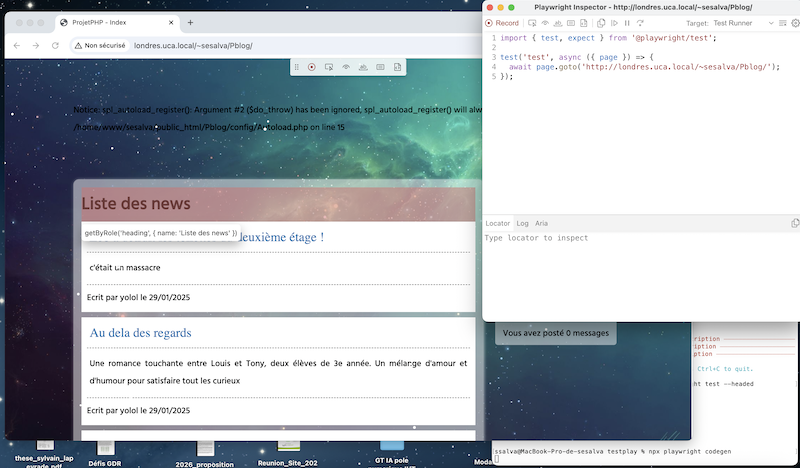Image resolution: width=800 pixels, height=468 pixels.
Task: Copy locator using icon beside locator tabs
Action: pos(795,223)
